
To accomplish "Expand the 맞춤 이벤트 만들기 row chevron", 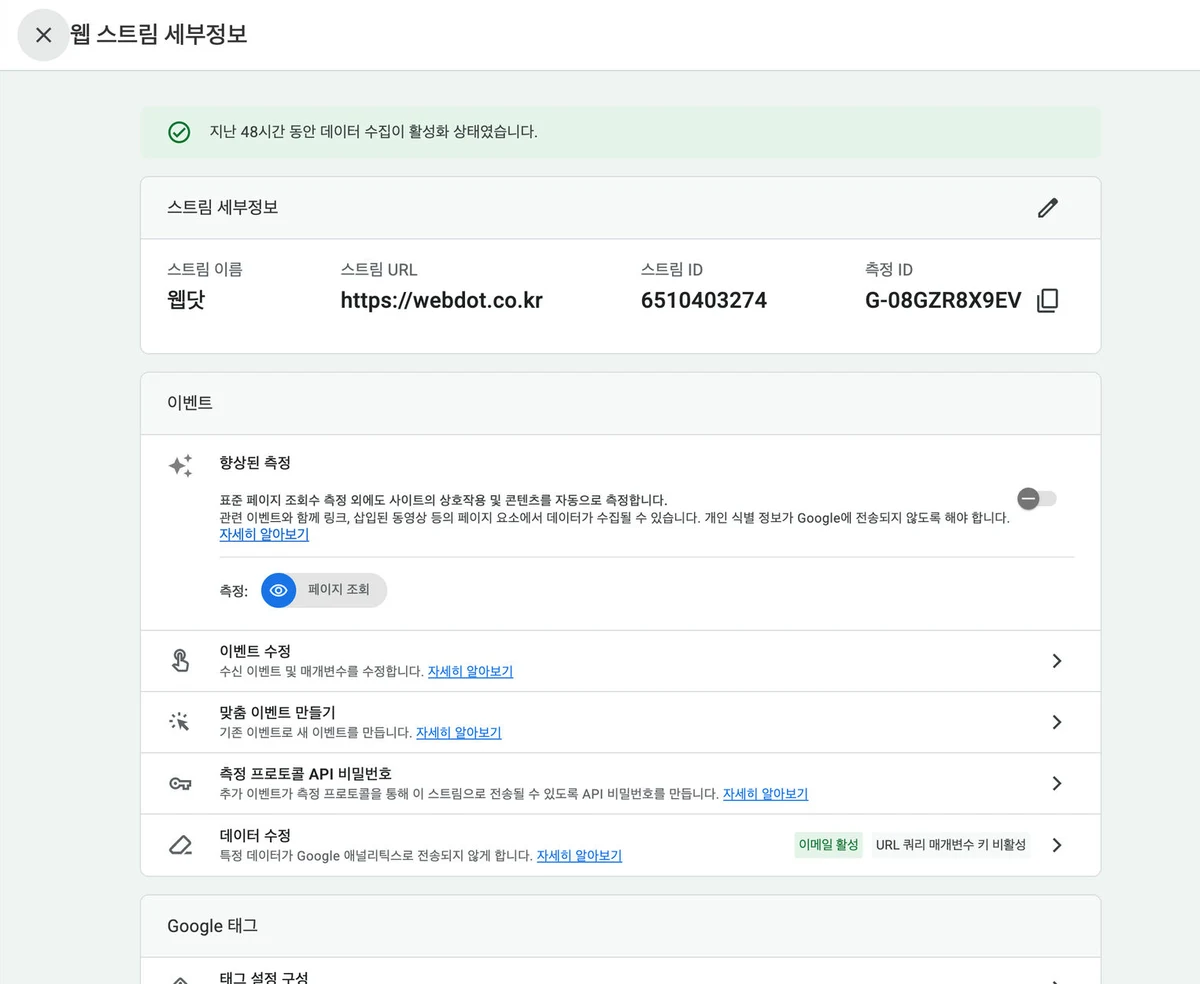I will (1057, 722).
